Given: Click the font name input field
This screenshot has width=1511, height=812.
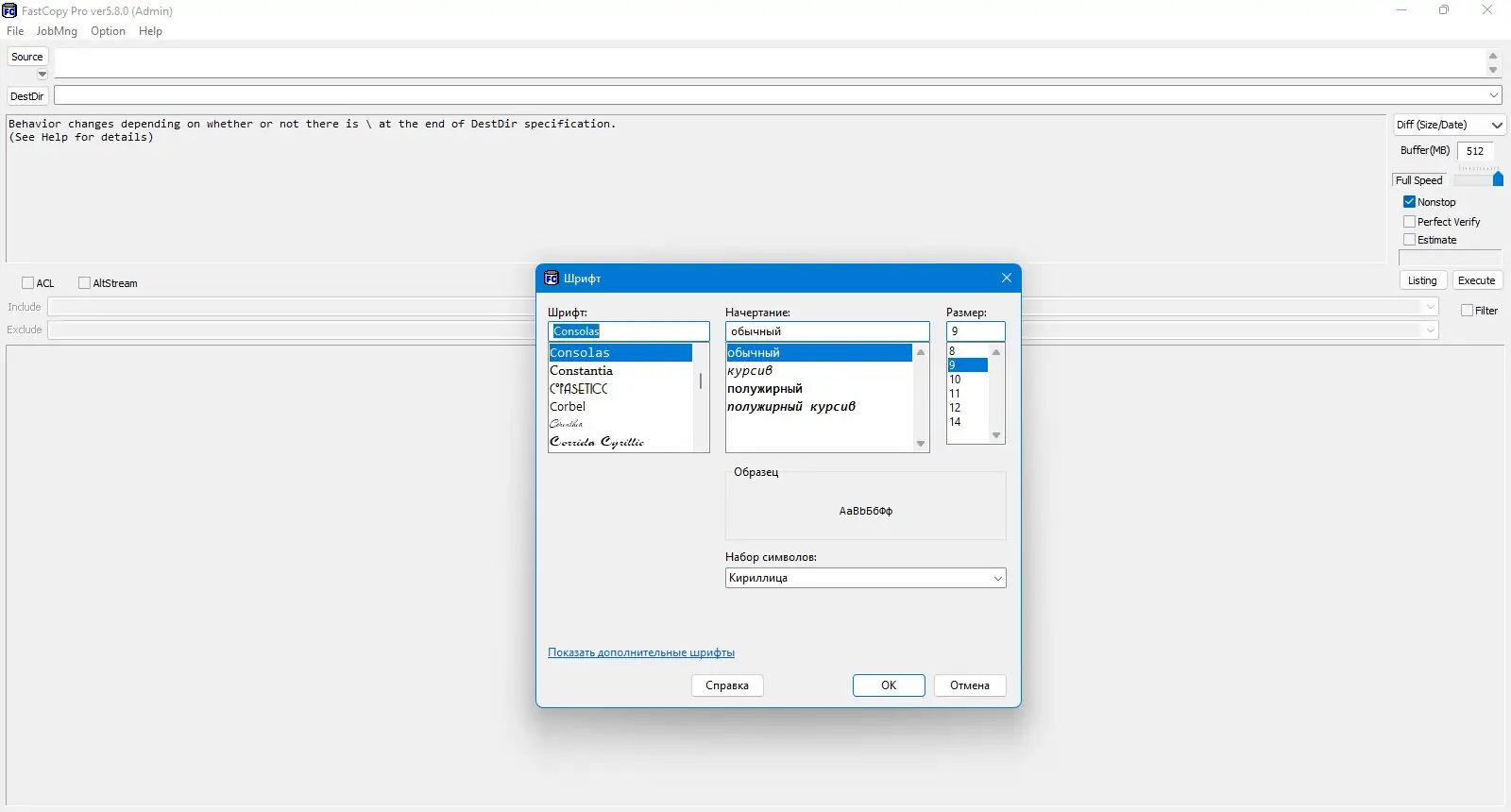Looking at the screenshot, I should pyautogui.click(x=629, y=331).
